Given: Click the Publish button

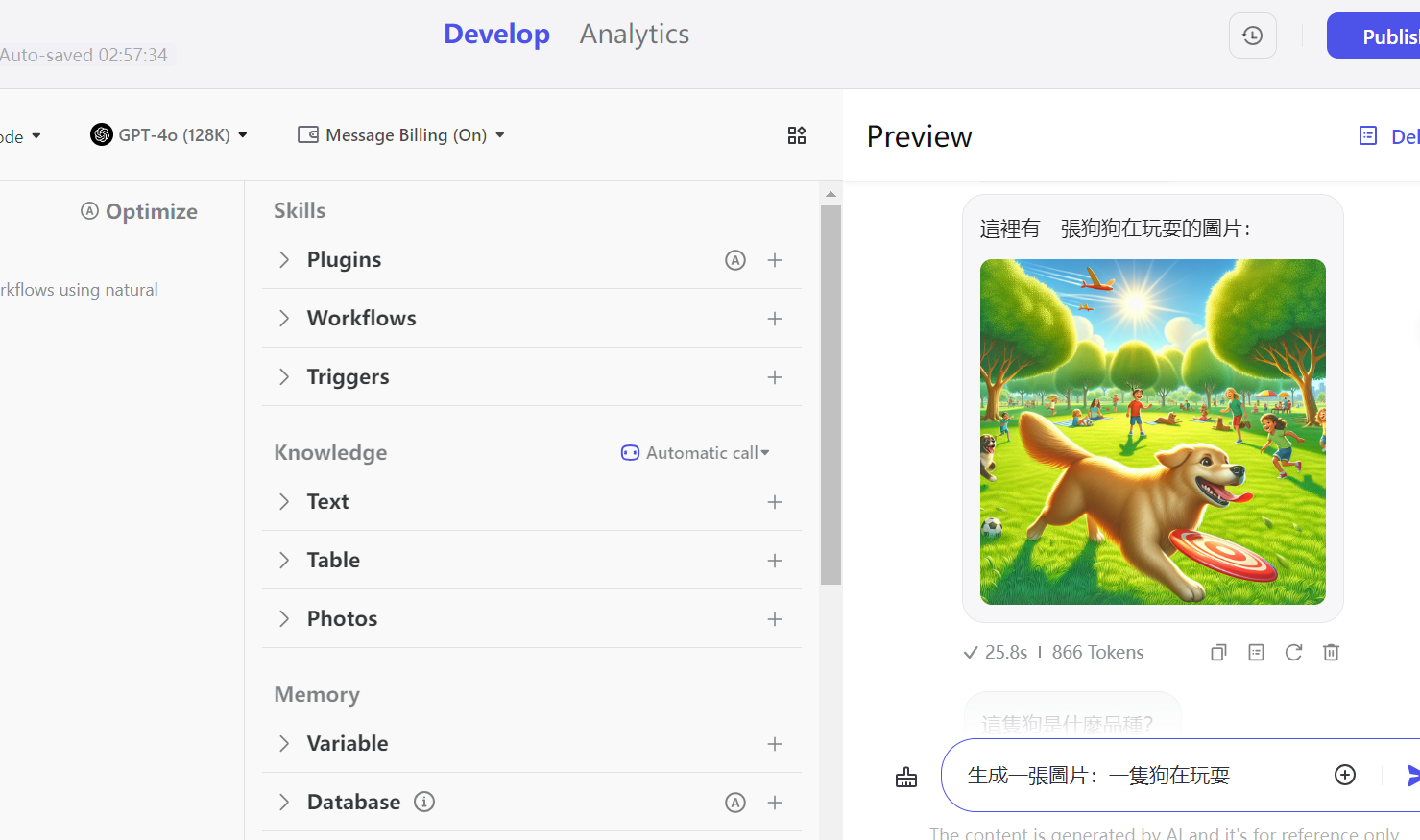Looking at the screenshot, I should click(1374, 36).
